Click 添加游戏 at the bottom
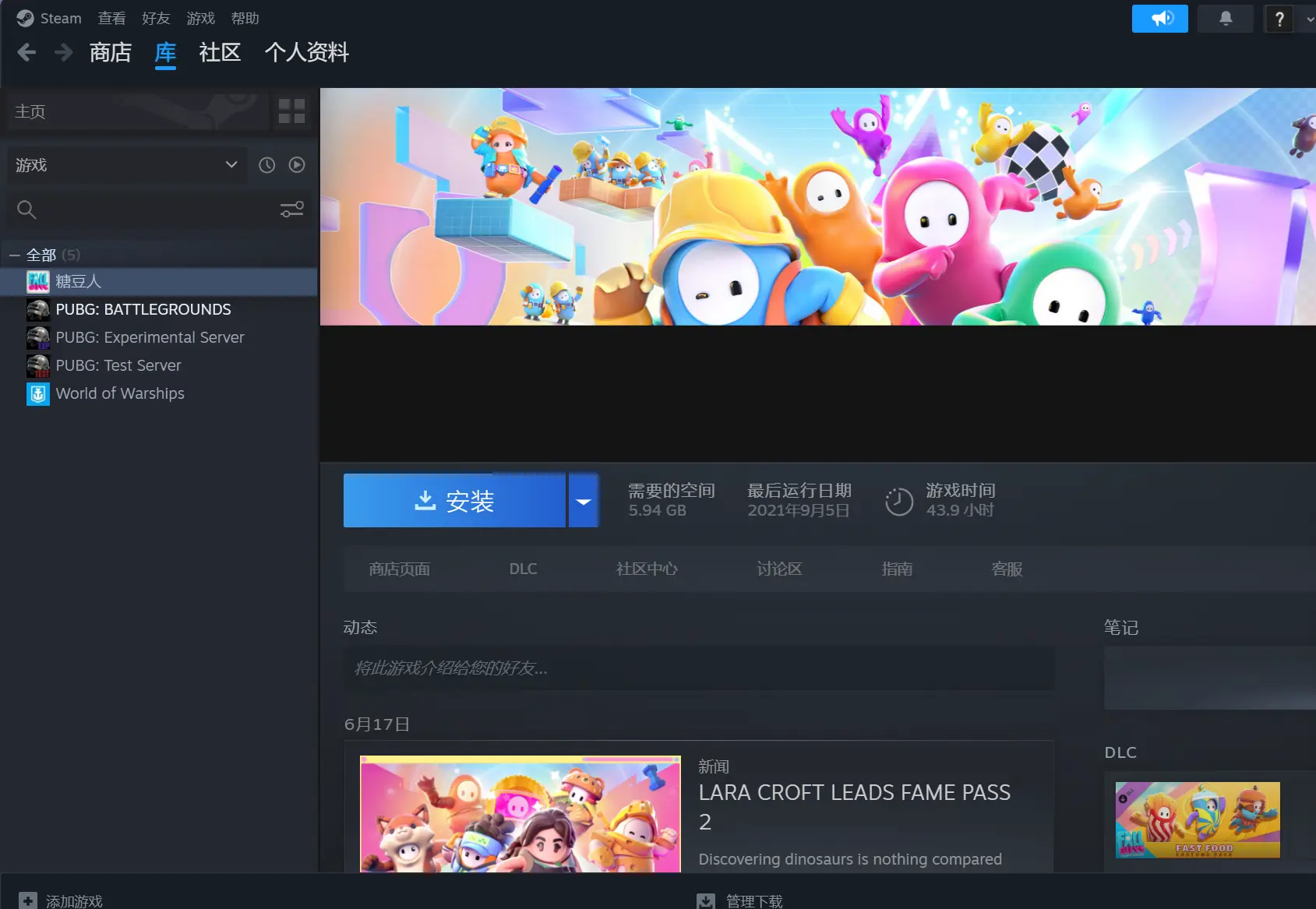The width and height of the screenshot is (1316, 909). pyautogui.click(x=74, y=901)
